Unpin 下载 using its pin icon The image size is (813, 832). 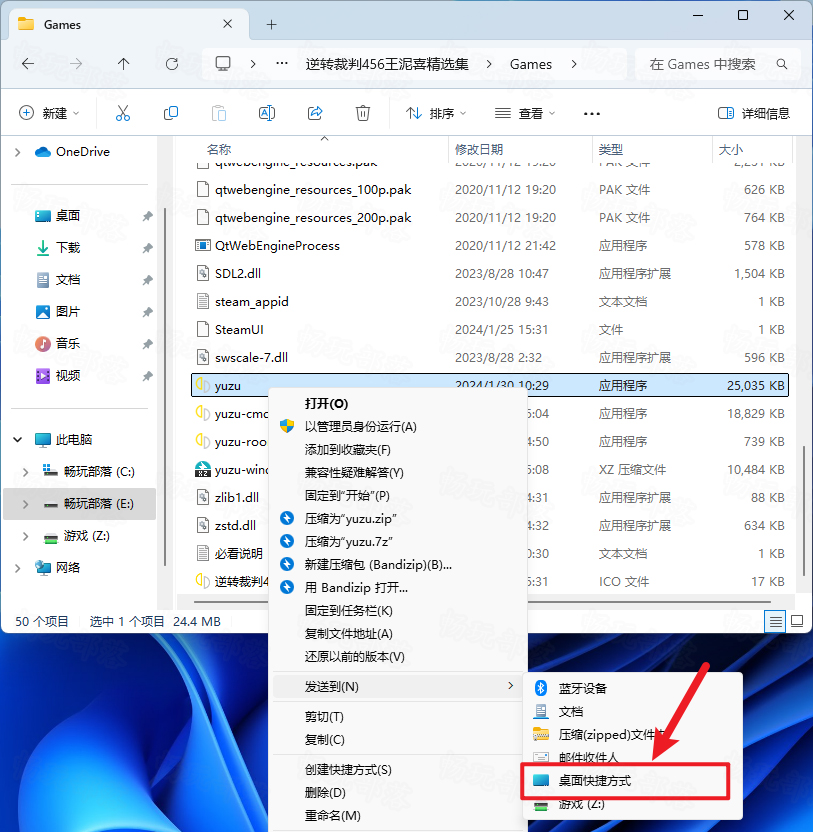(x=148, y=248)
